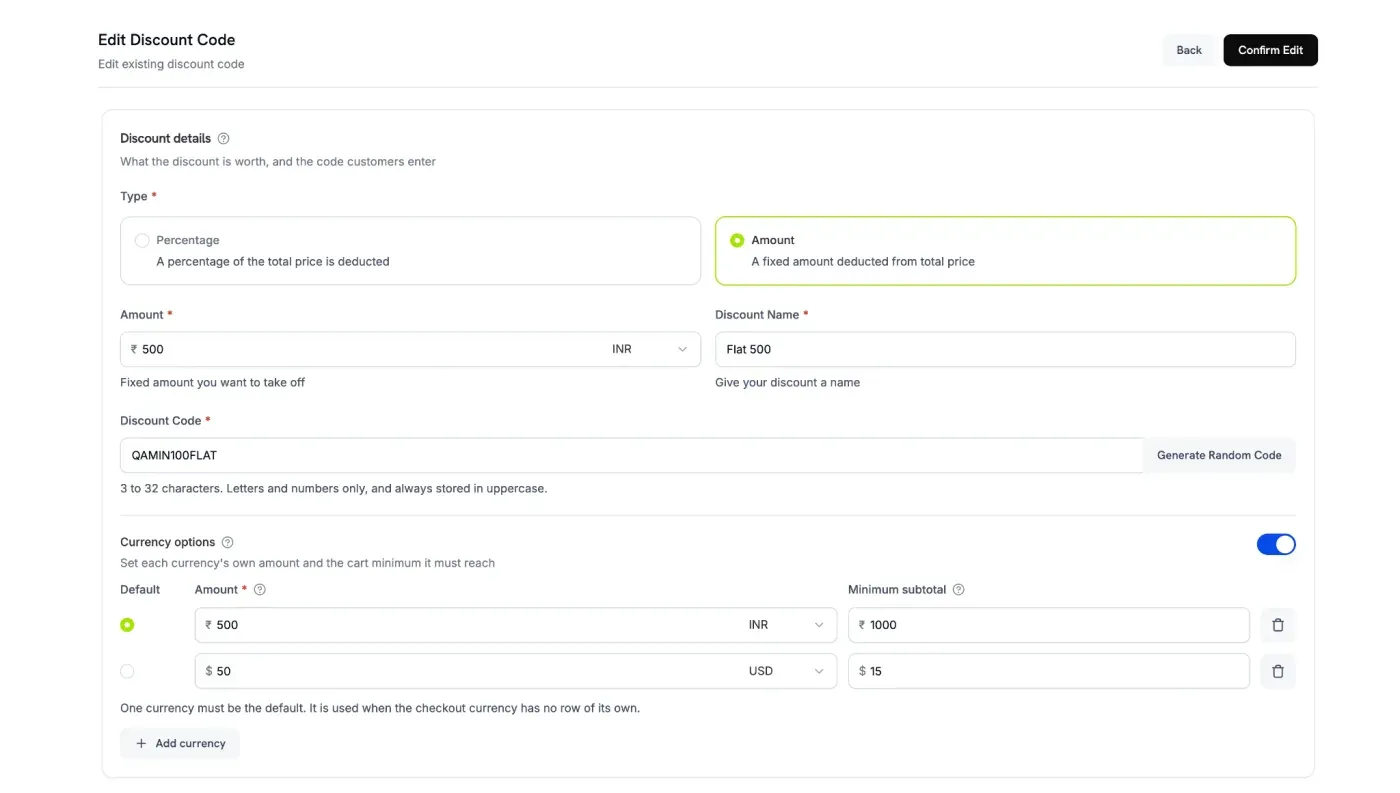
Task: Delete the INR currency row
Action: pyautogui.click(x=1277, y=625)
